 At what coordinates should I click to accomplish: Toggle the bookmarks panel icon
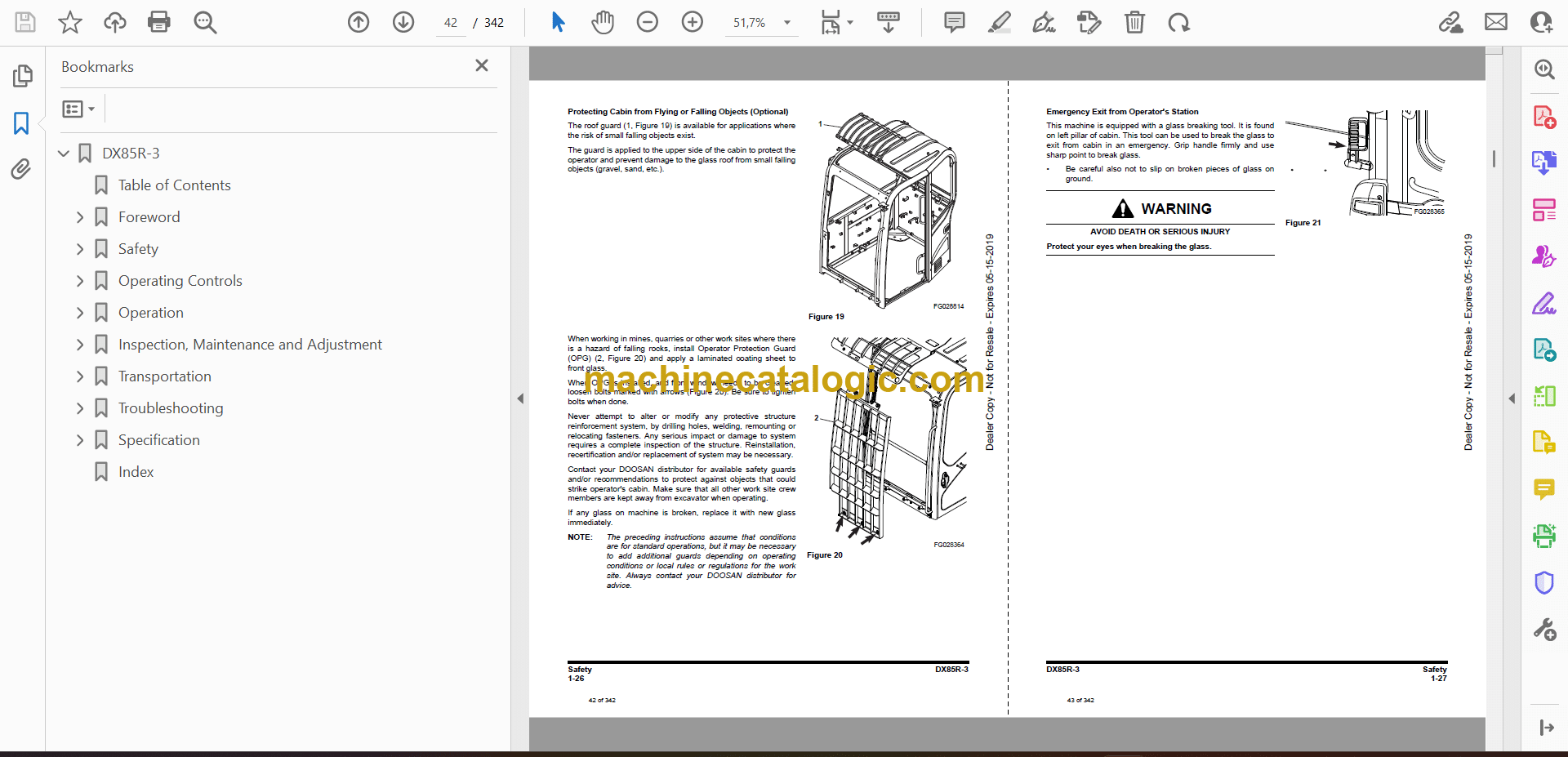pyautogui.click(x=22, y=123)
